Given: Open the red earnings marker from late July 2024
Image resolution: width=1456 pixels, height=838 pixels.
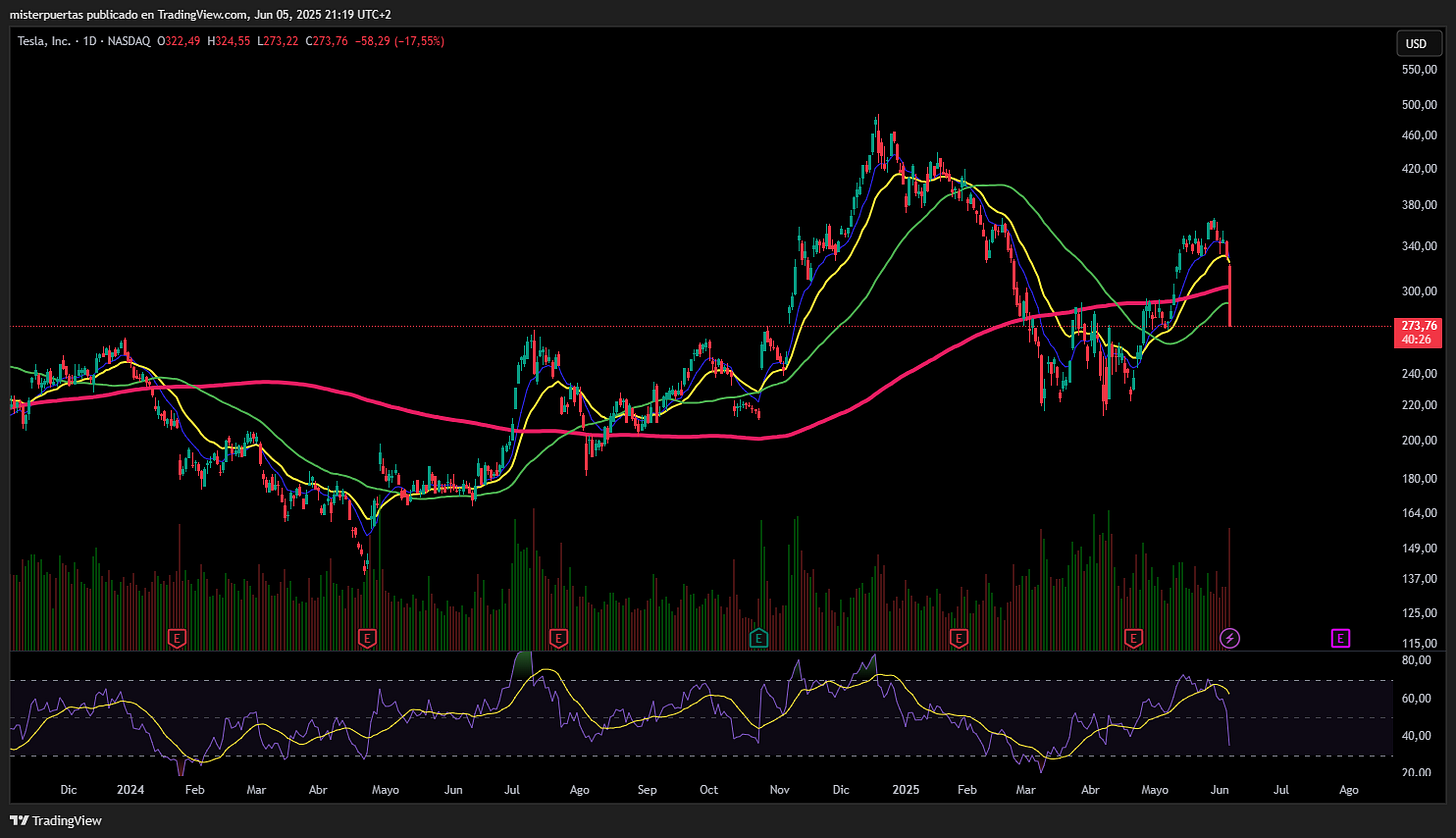Looking at the screenshot, I should 558,637.
